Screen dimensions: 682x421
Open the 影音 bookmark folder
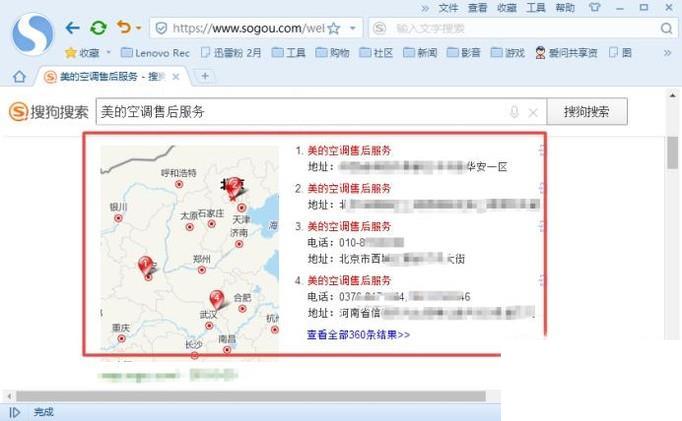click(x=464, y=53)
